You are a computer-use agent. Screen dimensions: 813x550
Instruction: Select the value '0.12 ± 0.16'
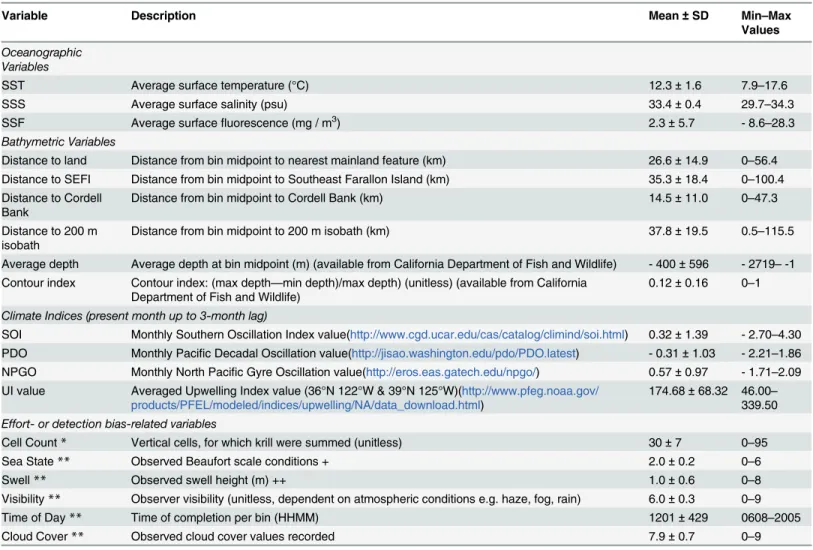678,283
